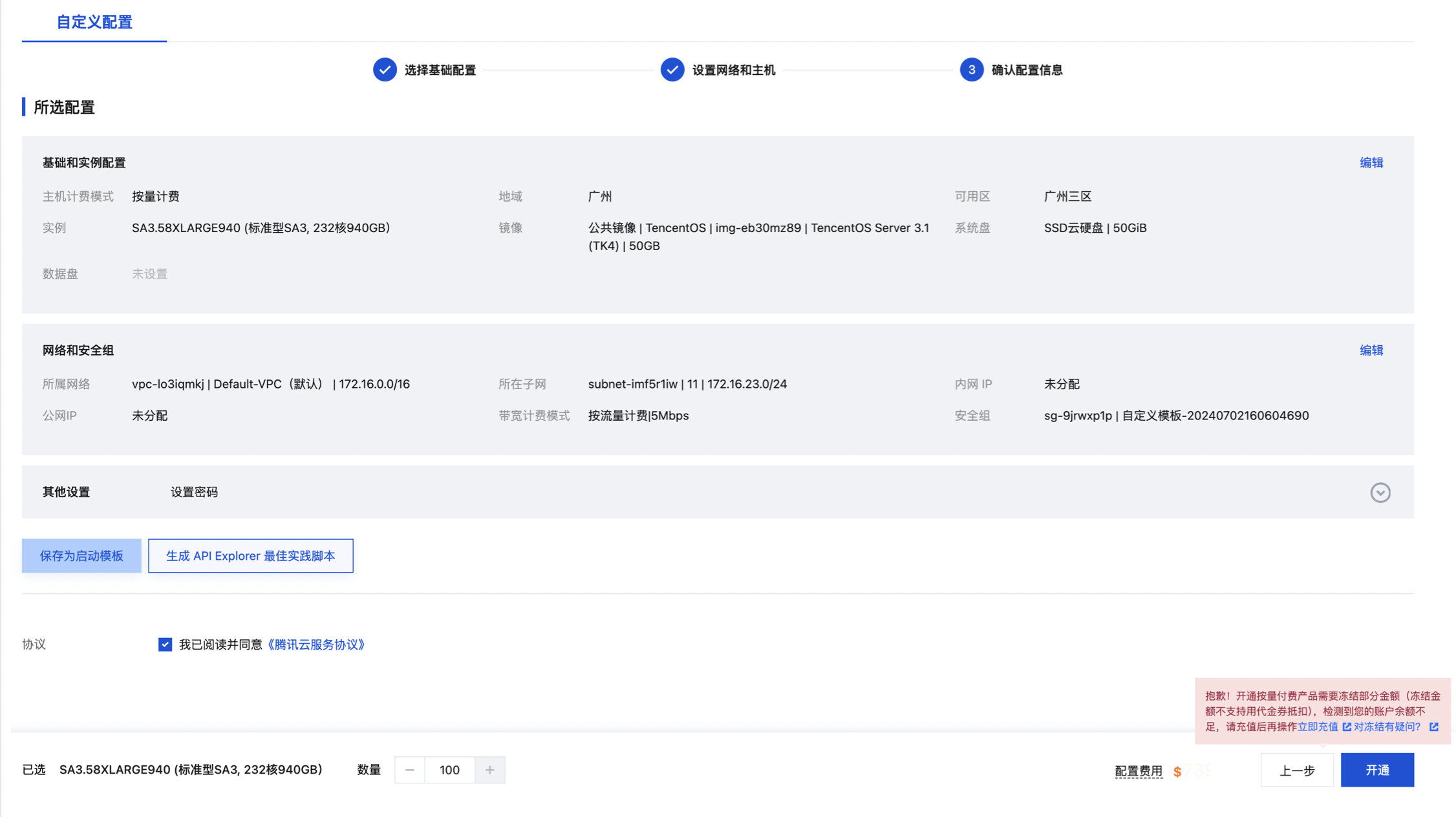Click external link icon beside 立即充值

(x=1347, y=727)
